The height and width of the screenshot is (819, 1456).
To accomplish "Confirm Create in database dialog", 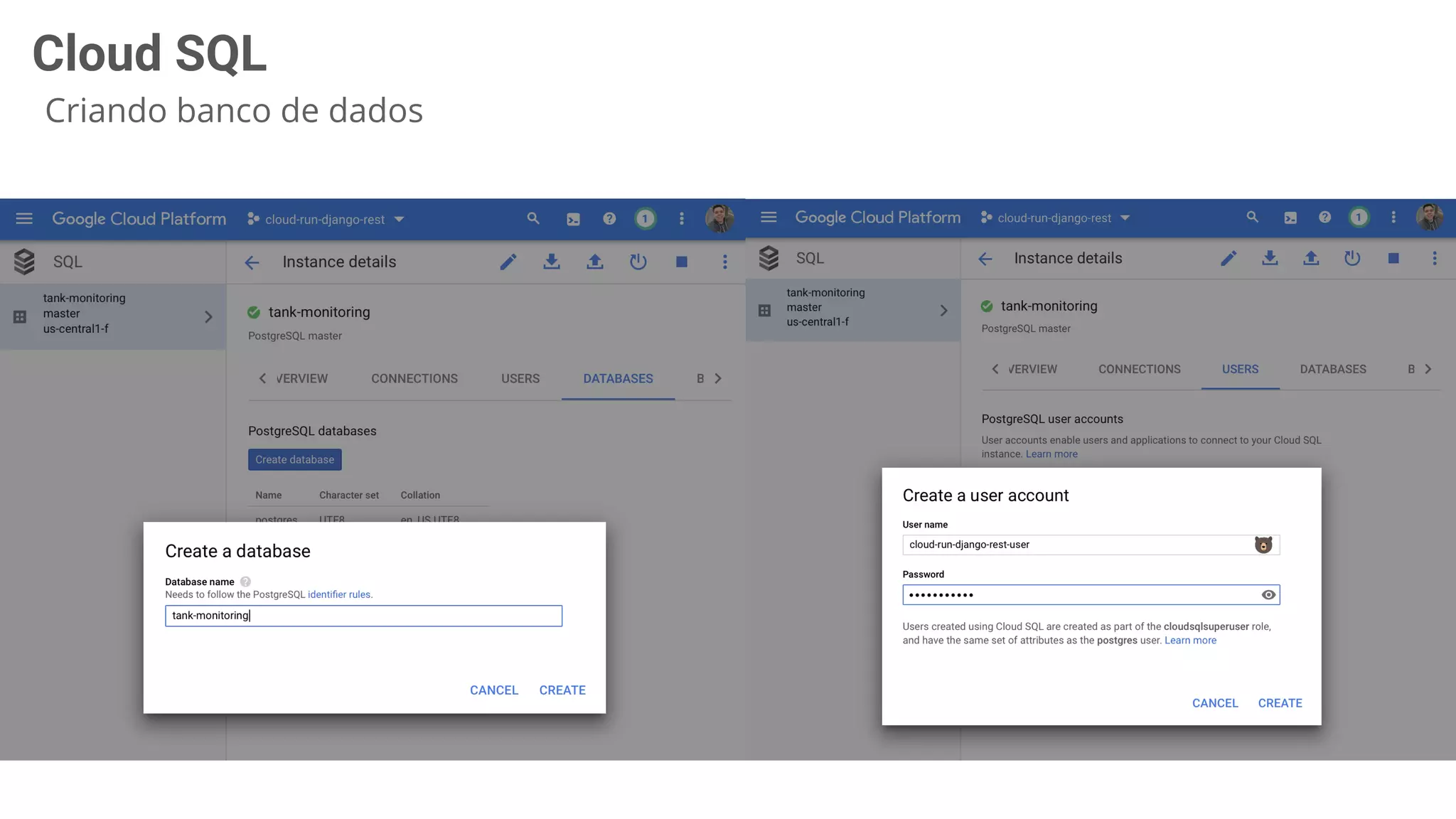I will click(562, 690).
